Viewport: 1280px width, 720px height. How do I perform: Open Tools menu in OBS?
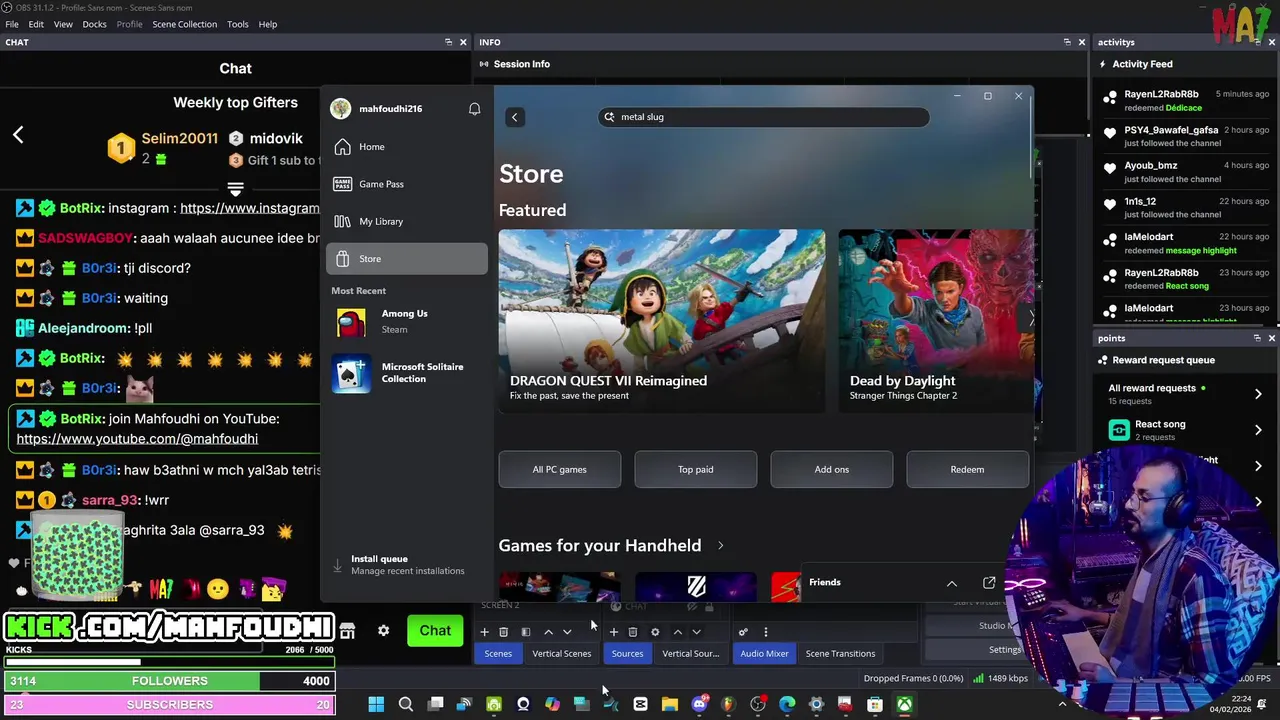(x=238, y=24)
